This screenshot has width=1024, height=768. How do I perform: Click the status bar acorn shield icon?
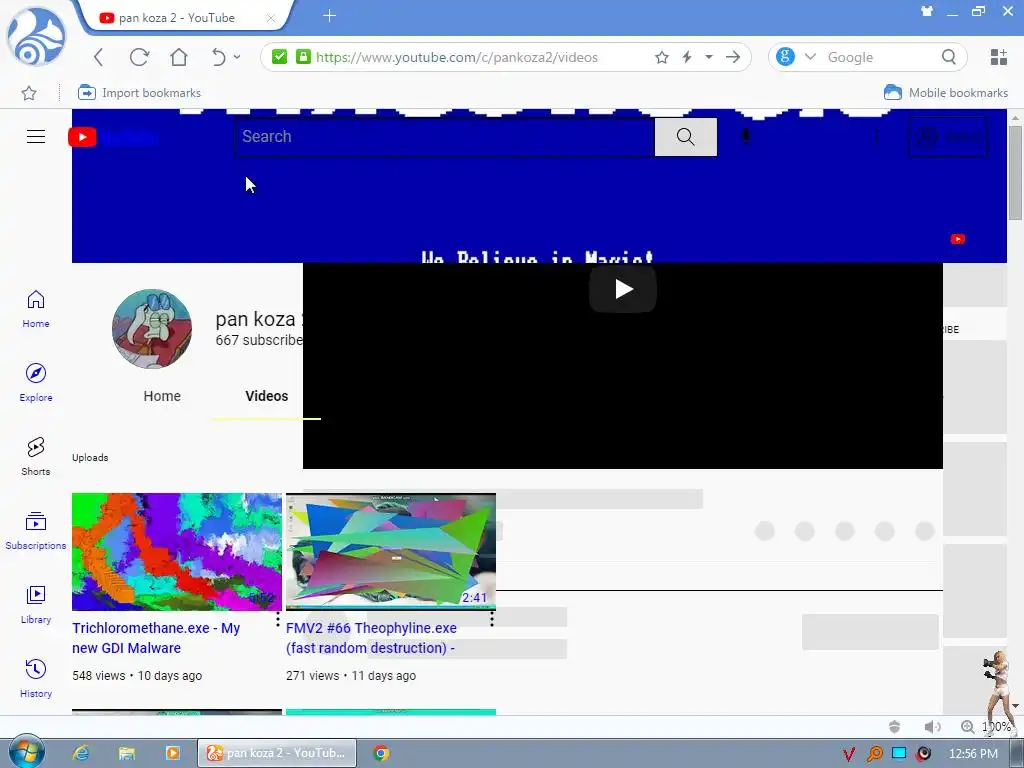coord(895,726)
